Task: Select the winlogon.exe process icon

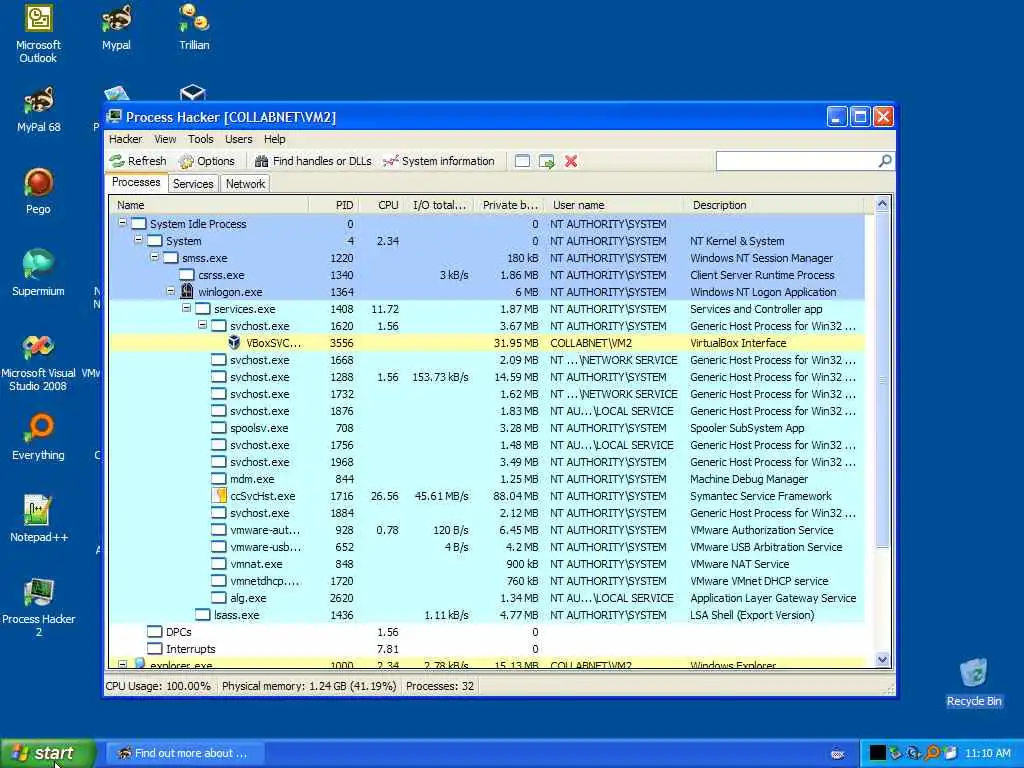Action: coord(187,291)
